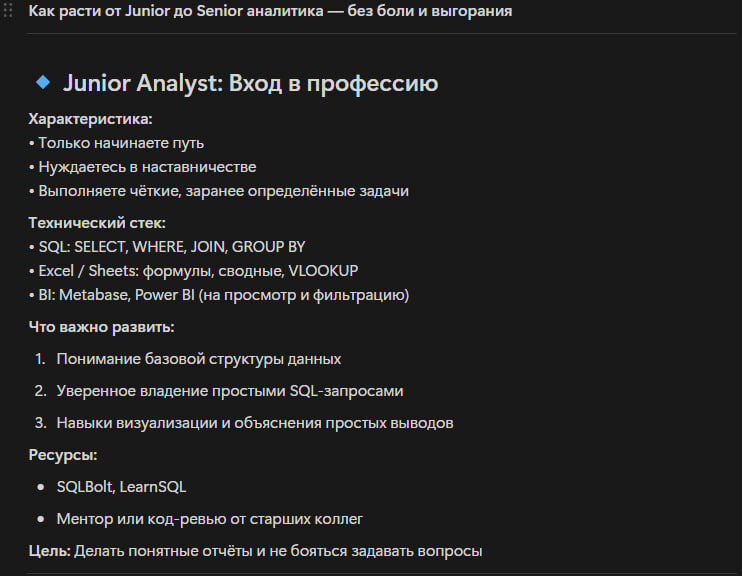Click the heading 'Junior Analyst: Вход в профессию'
Viewport: 742px width, 576px height.
(x=250, y=83)
